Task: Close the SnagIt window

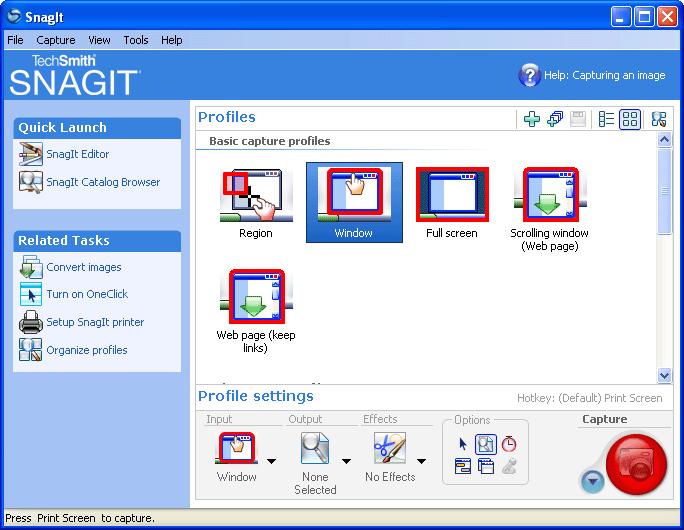Action: pos(667,17)
